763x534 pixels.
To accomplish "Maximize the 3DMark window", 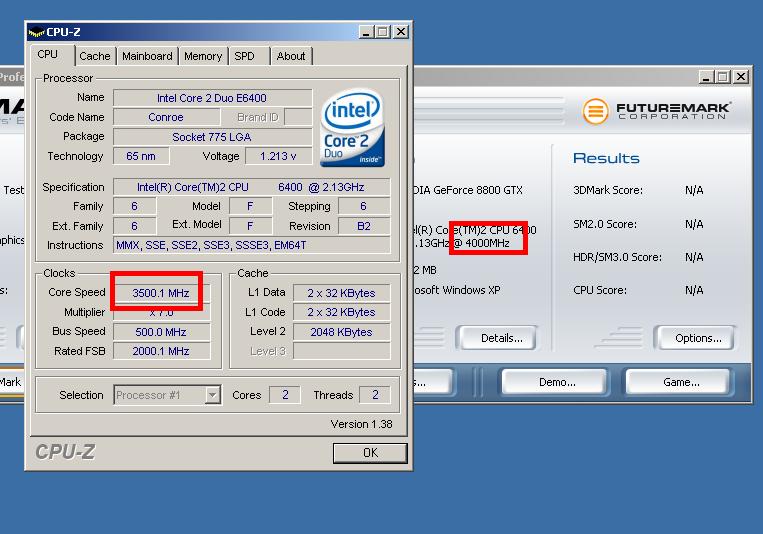I will point(723,77).
